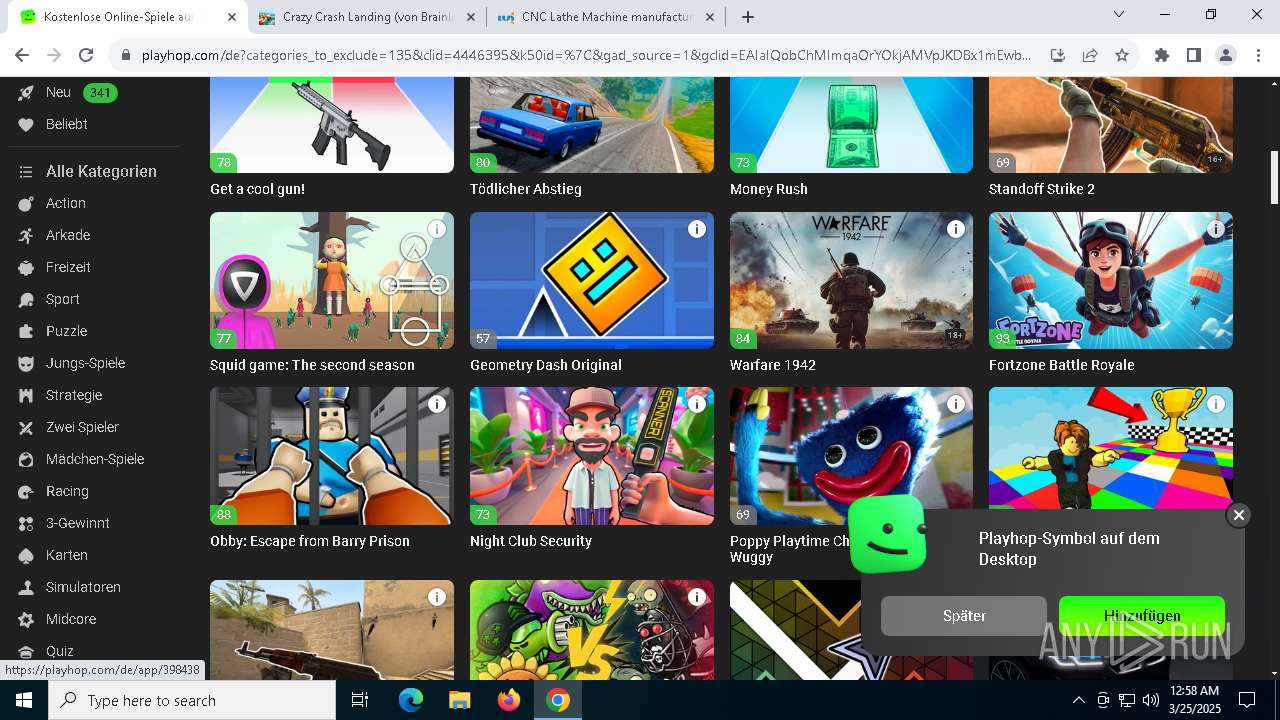The width and height of the screenshot is (1280, 720).
Task: Open the Geometry Dash Original thumbnail
Action: coord(592,280)
